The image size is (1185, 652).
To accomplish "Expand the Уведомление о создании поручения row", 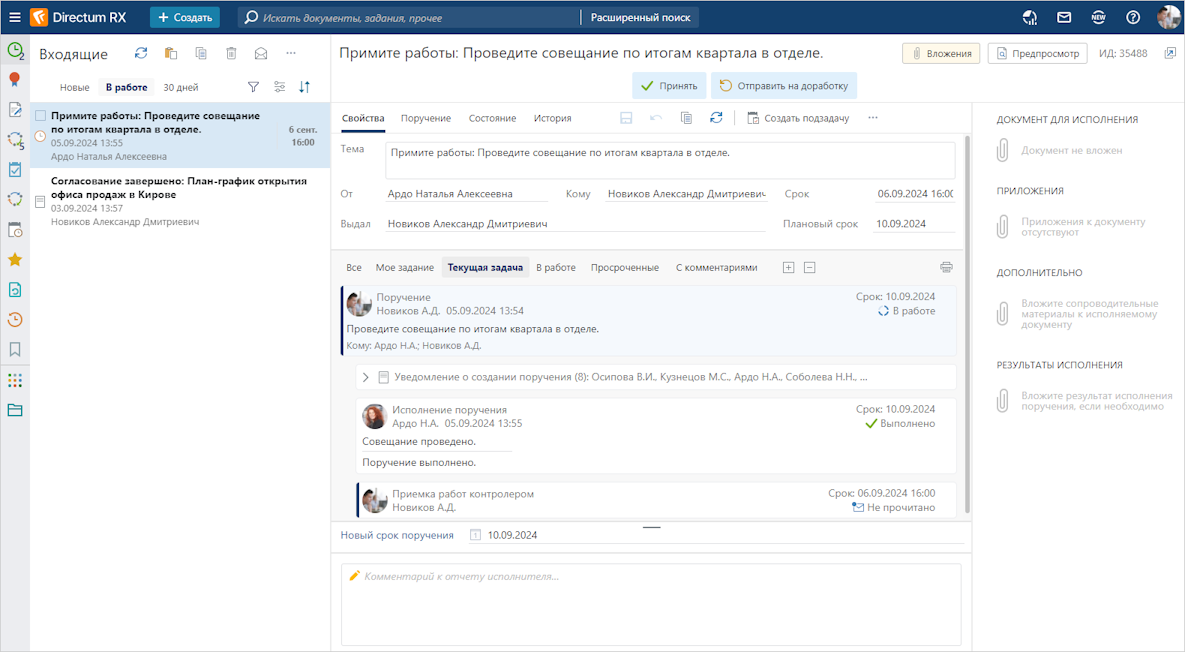I will (x=366, y=378).
